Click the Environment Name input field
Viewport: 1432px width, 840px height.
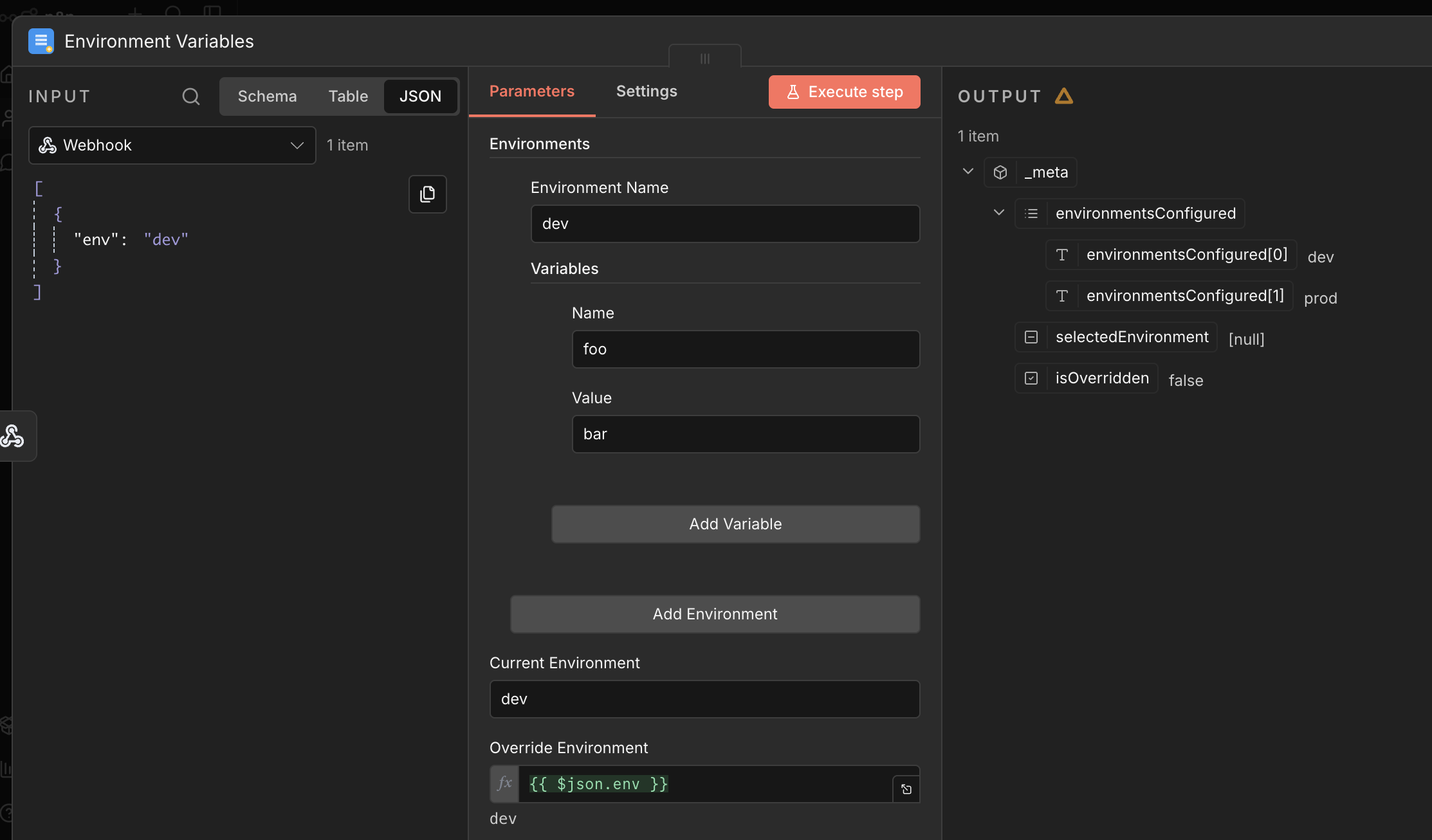[x=725, y=224]
